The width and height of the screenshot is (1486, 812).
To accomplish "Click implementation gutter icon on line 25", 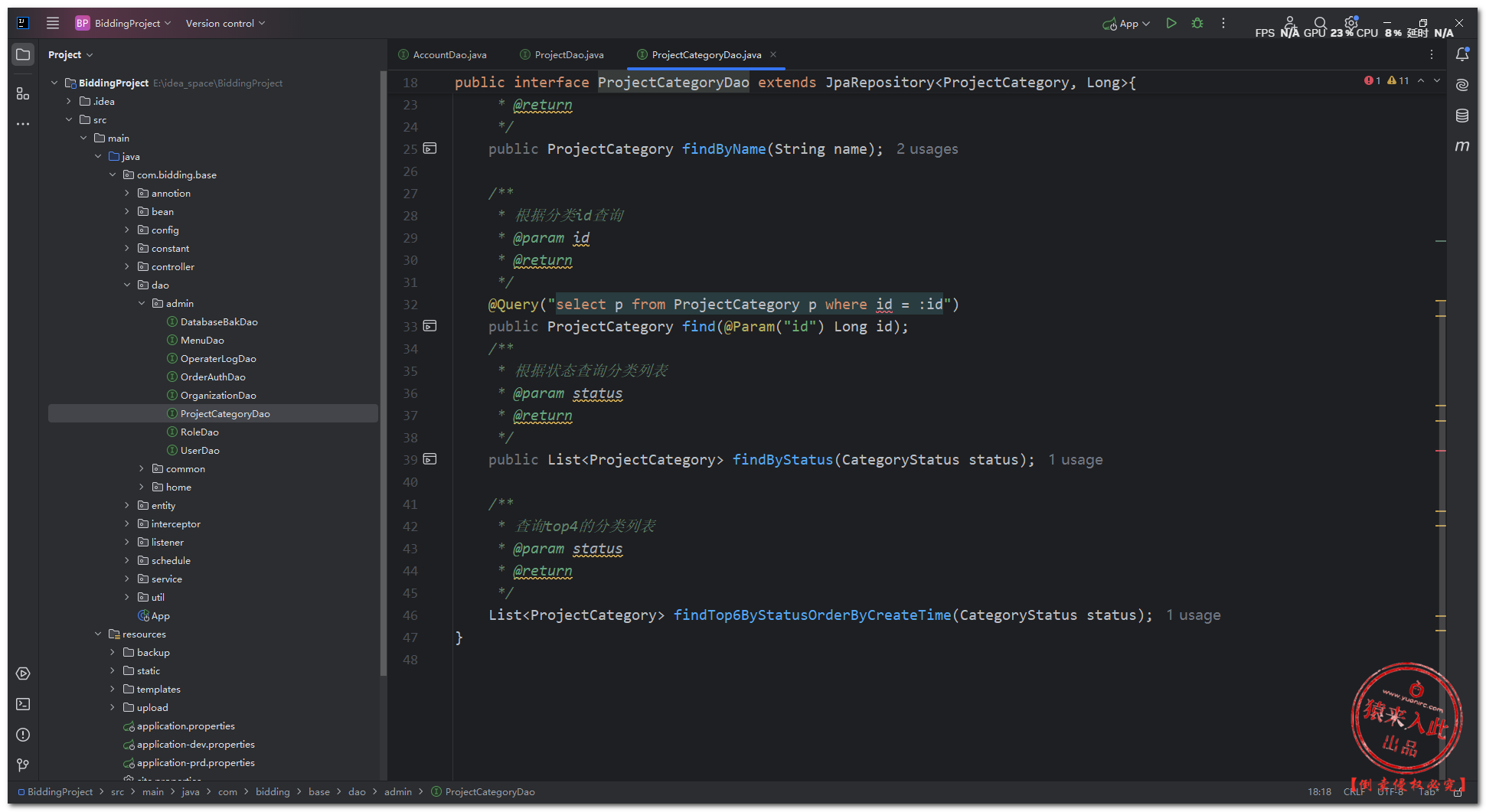I will (x=430, y=148).
